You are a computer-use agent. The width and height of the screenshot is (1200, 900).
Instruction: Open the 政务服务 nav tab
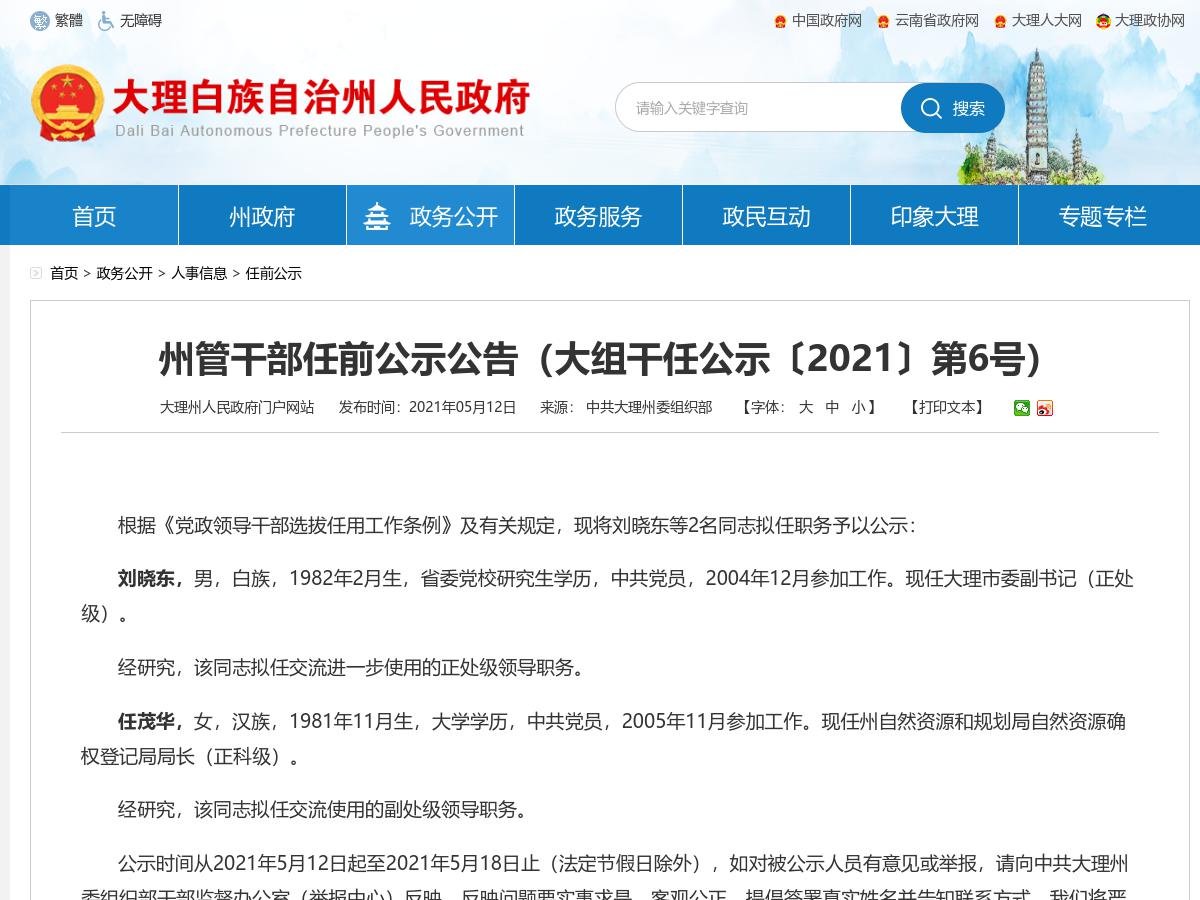coord(598,216)
